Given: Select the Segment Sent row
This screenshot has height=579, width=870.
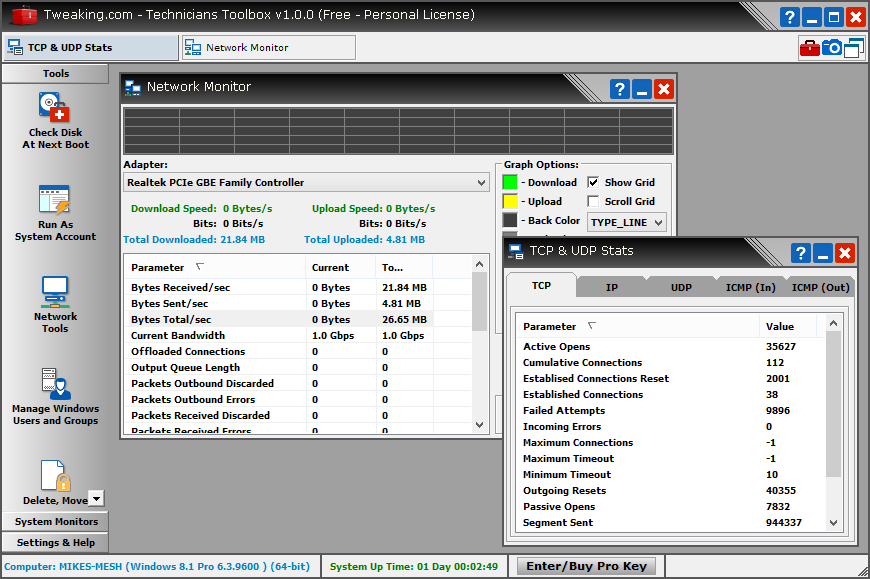Looking at the screenshot, I should pyautogui.click(x=671, y=522).
